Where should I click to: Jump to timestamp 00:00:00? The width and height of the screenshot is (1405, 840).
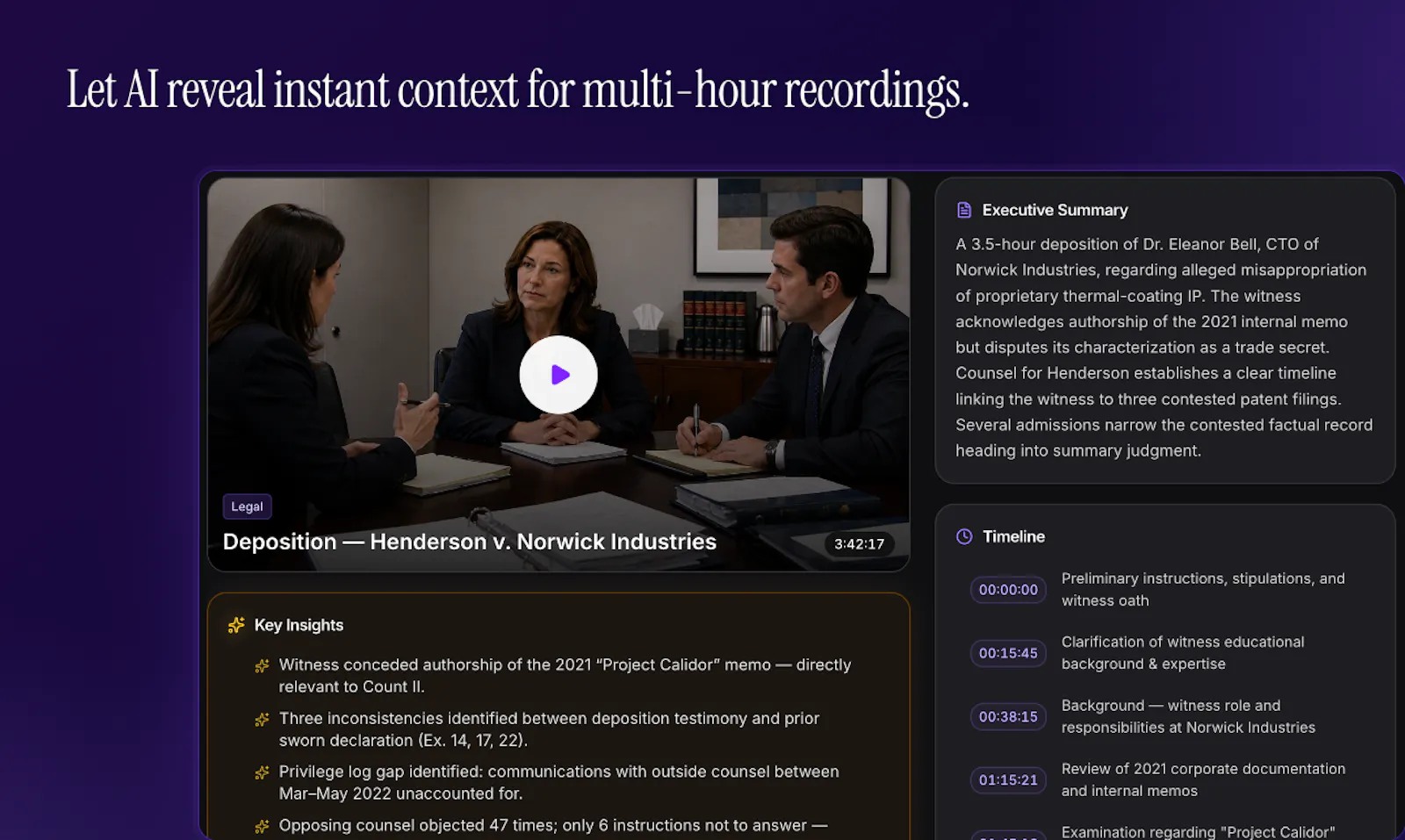[x=1008, y=590]
